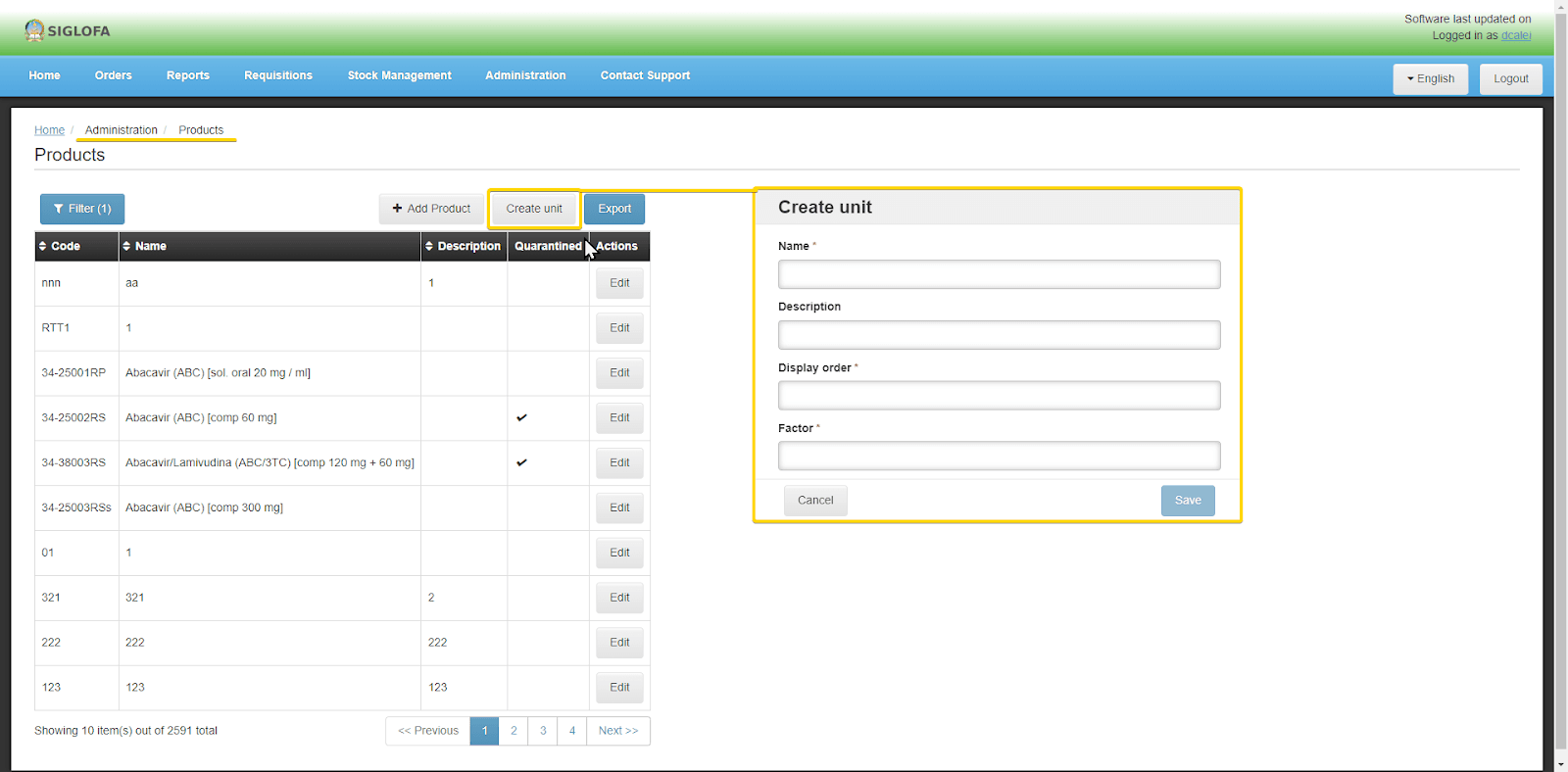Log out using the Logout button
The image size is (1568, 772).
click(1511, 78)
